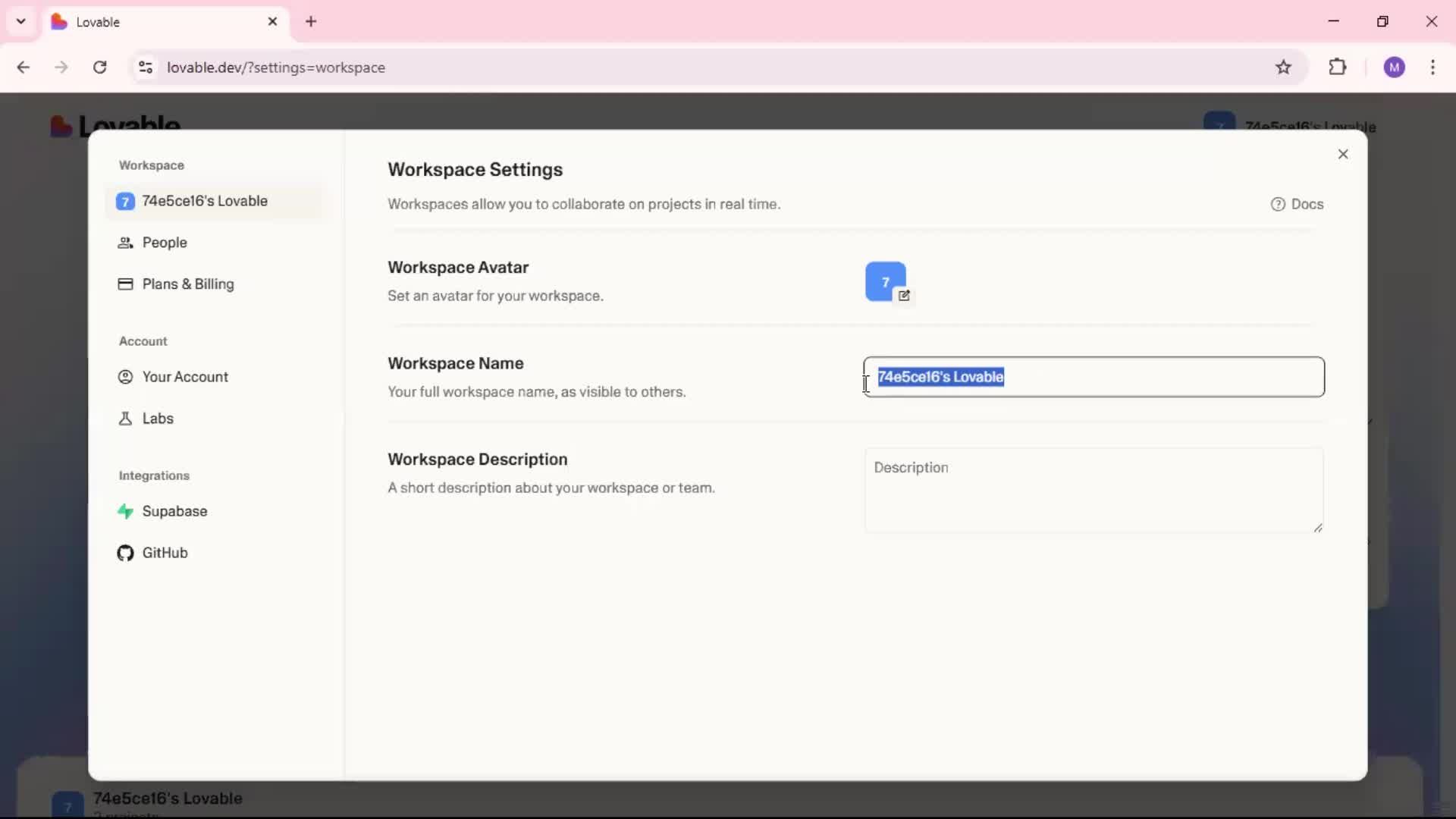Select the Lovable browser tab
This screenshot has width=1456, height=819.
(x=165, y=21)
